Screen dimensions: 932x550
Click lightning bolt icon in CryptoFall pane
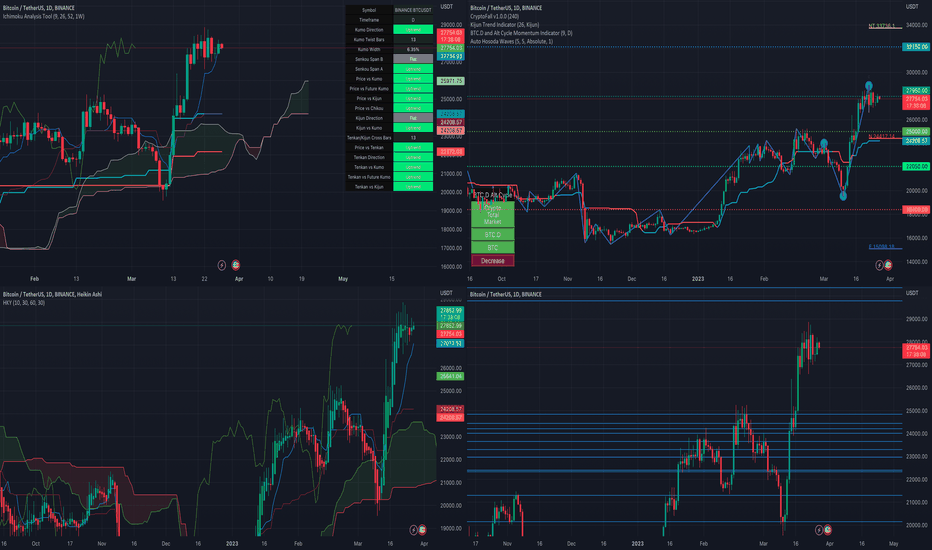(879, 265)
